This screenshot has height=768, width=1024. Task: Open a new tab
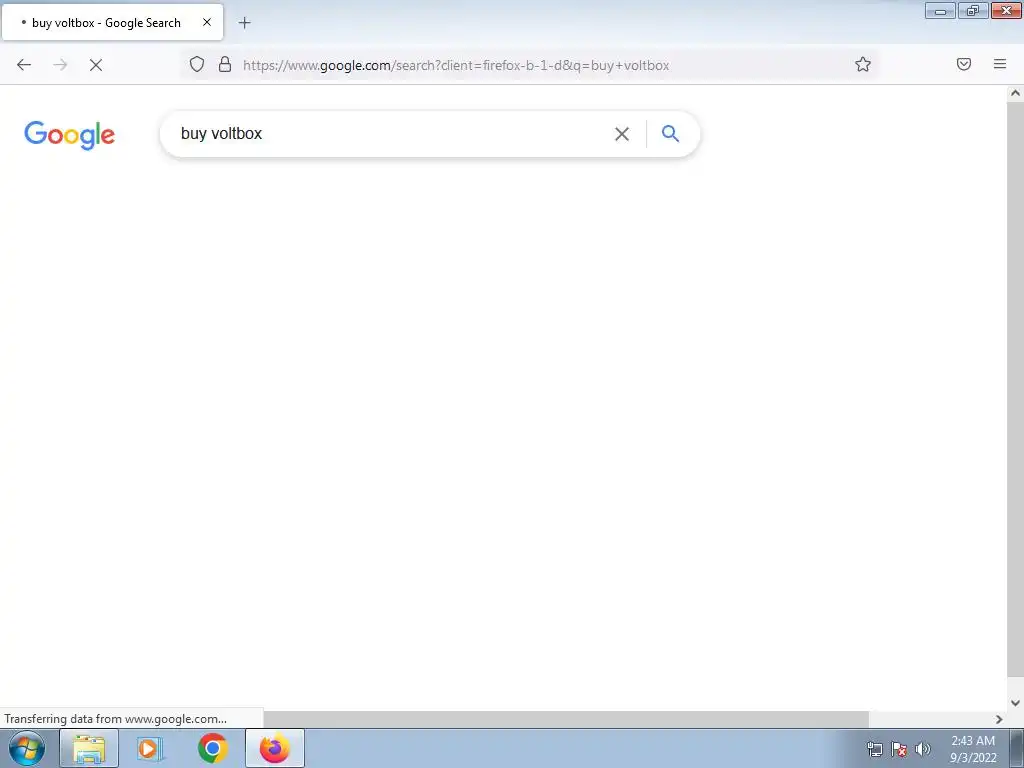pyautogui.click(x=244, y=23)
